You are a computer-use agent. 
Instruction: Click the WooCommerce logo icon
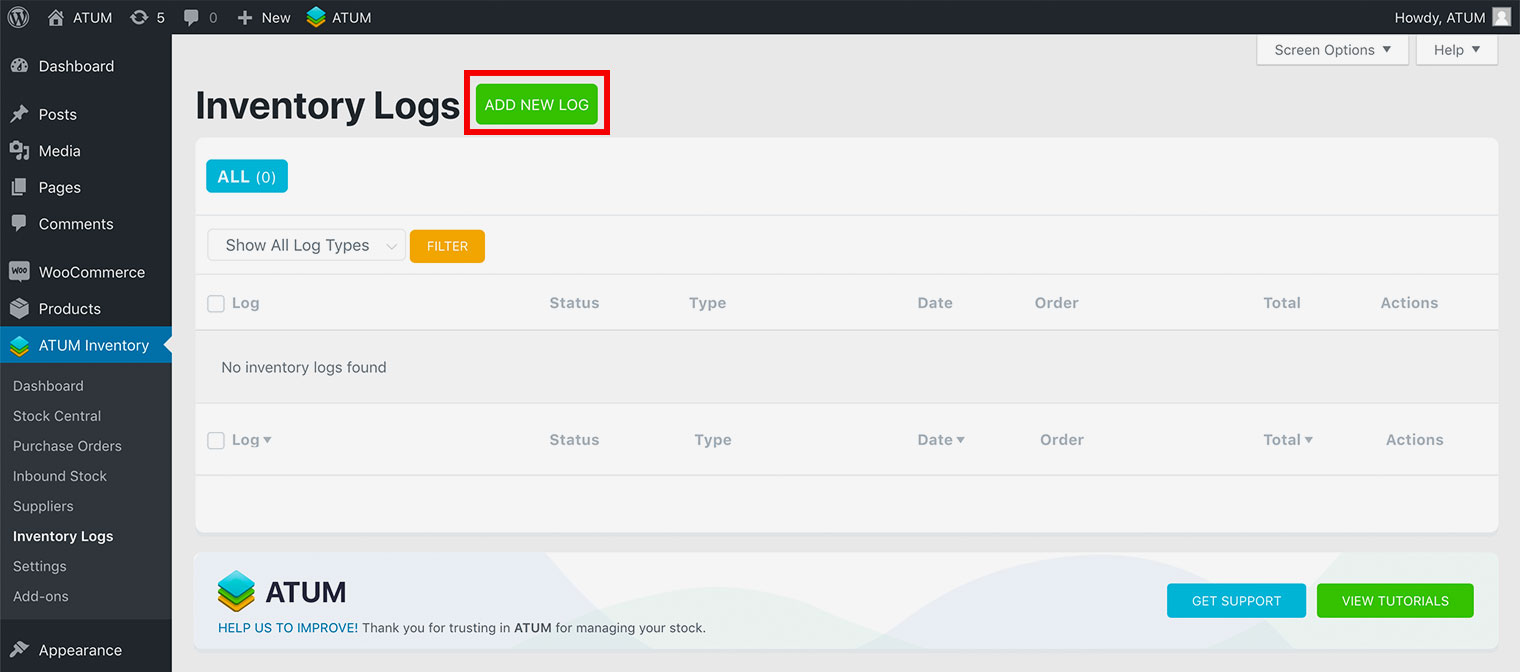pyautogui.click(x=19, y=272)
